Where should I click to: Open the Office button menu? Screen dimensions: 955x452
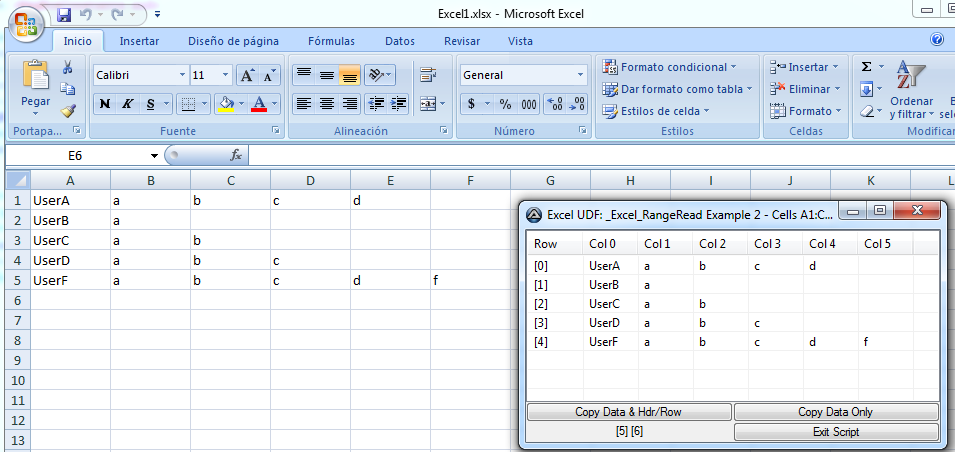pyautogui.click(x=26, y=25)
